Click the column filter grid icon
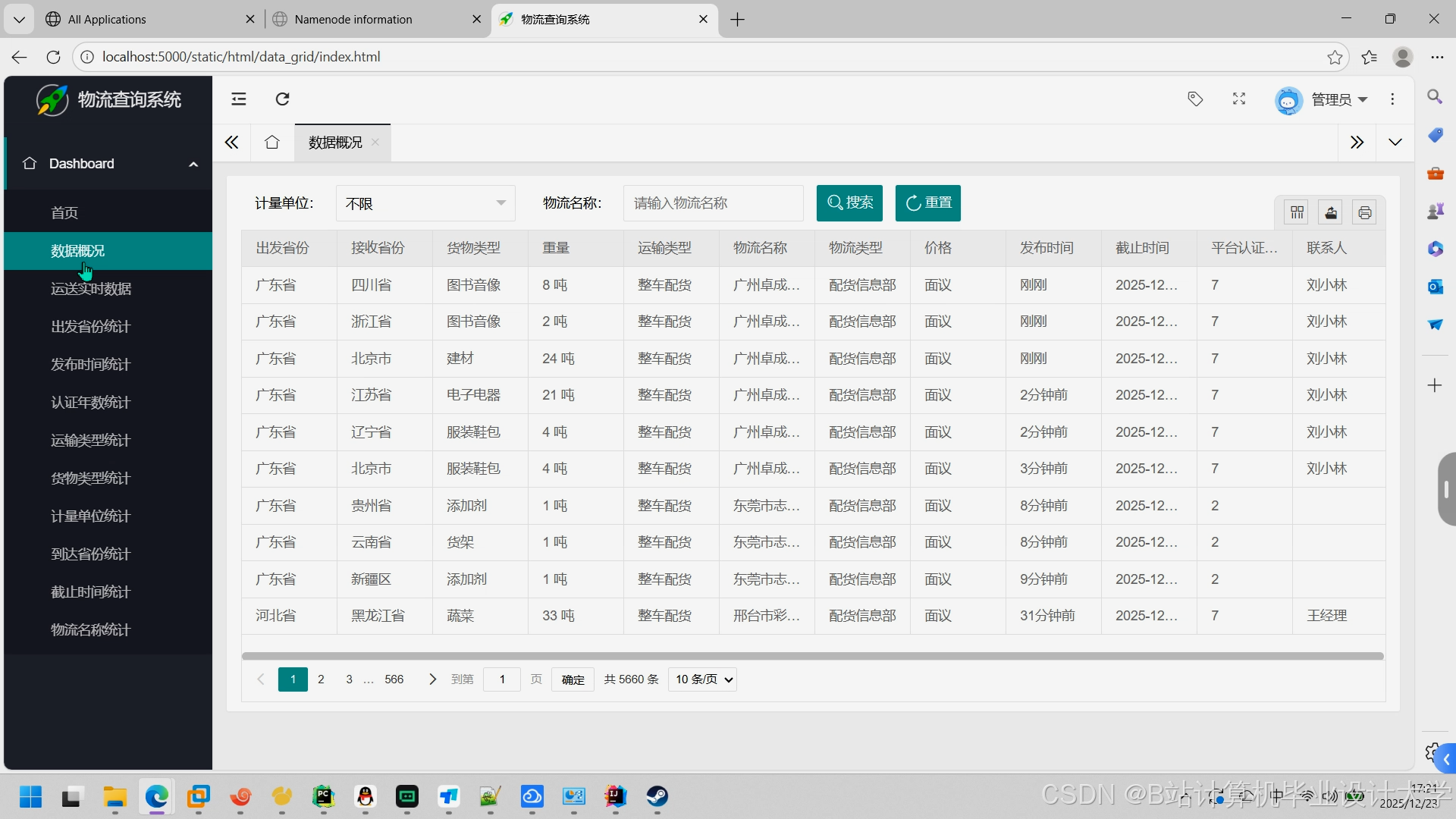Screen dimensions: 1456x819 (x=1298, y=213)
